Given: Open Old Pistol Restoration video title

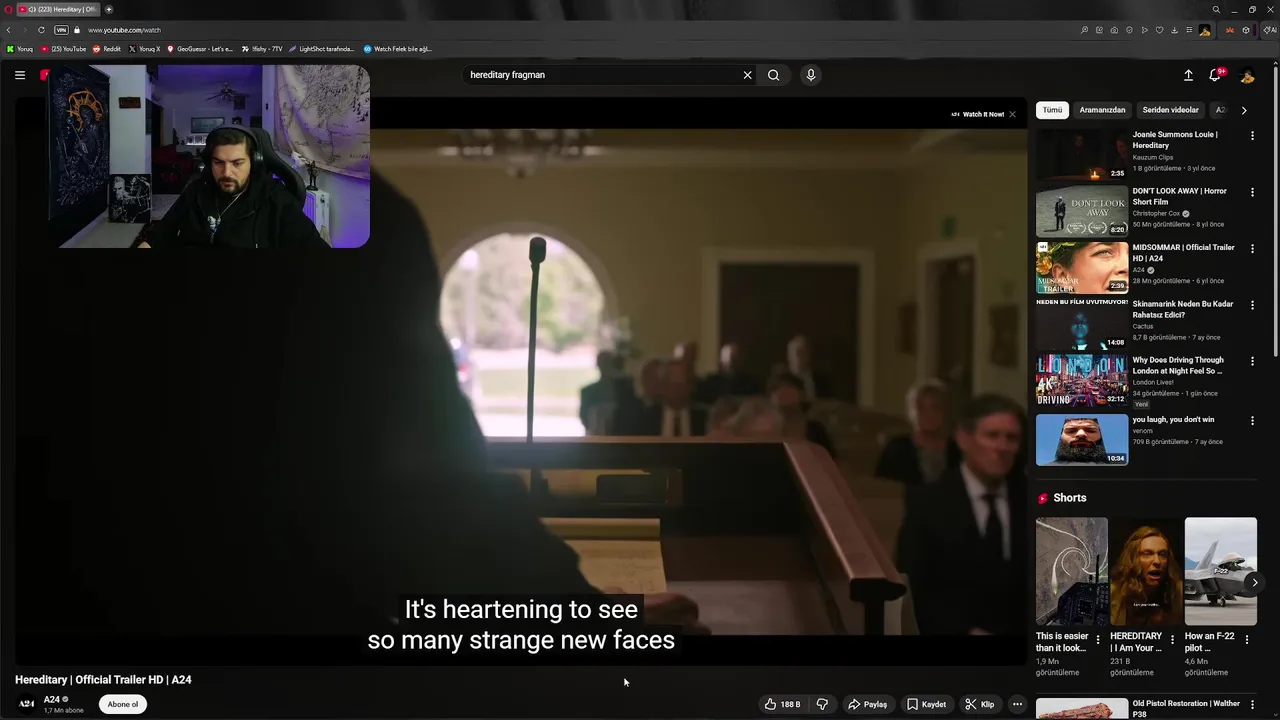Looking at the screenshot, I should point(1186,708).
